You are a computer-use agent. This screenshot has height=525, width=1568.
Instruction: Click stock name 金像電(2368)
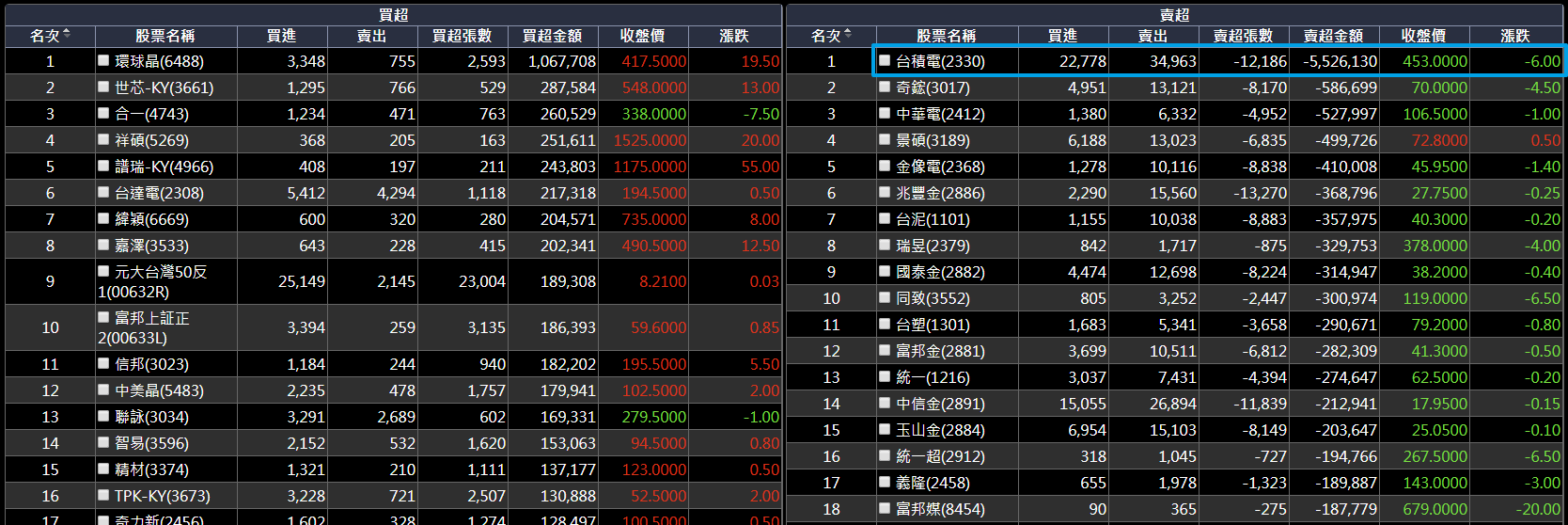(940, 167)
